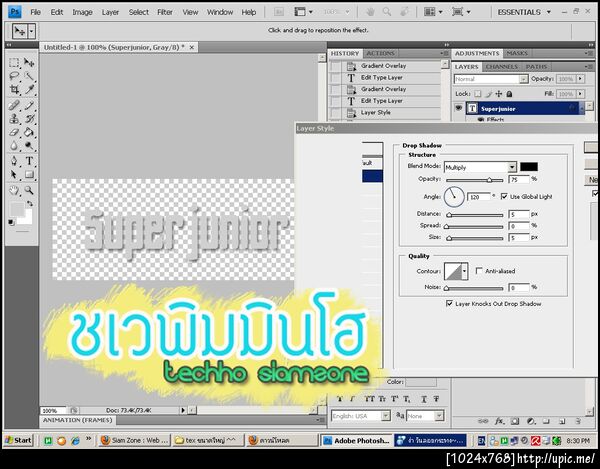The image size is (600, 469).
Task: Select the Zoom tool in toolbox
Action: coord(29,190)
